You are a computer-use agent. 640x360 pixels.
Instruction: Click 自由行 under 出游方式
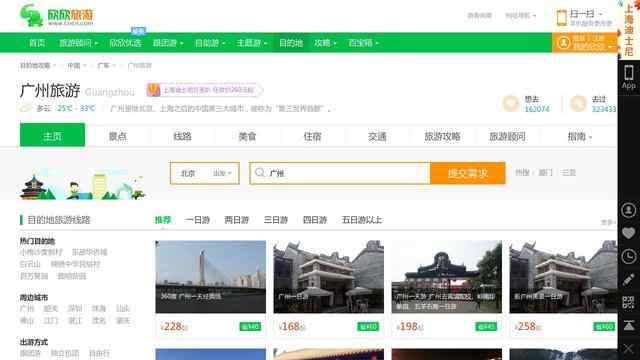[x=99, y=353]
